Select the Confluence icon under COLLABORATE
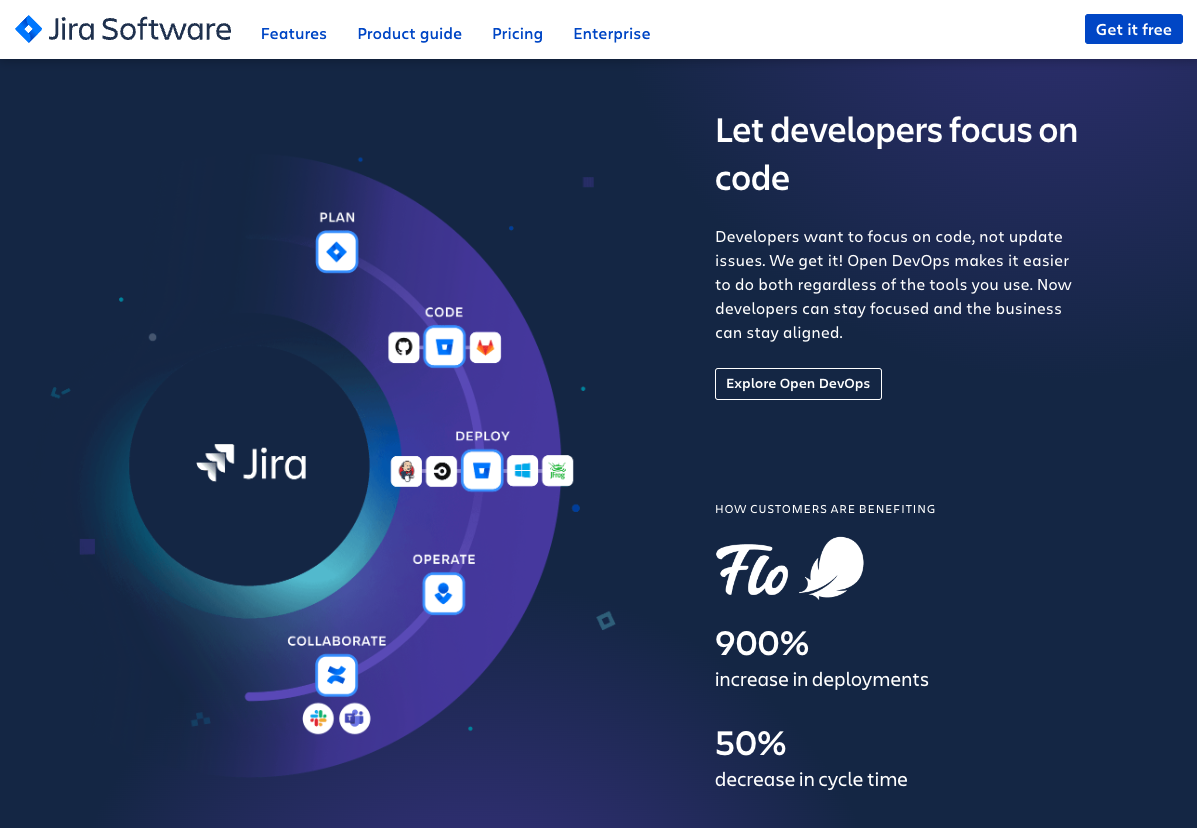 (x=336, y=676)
